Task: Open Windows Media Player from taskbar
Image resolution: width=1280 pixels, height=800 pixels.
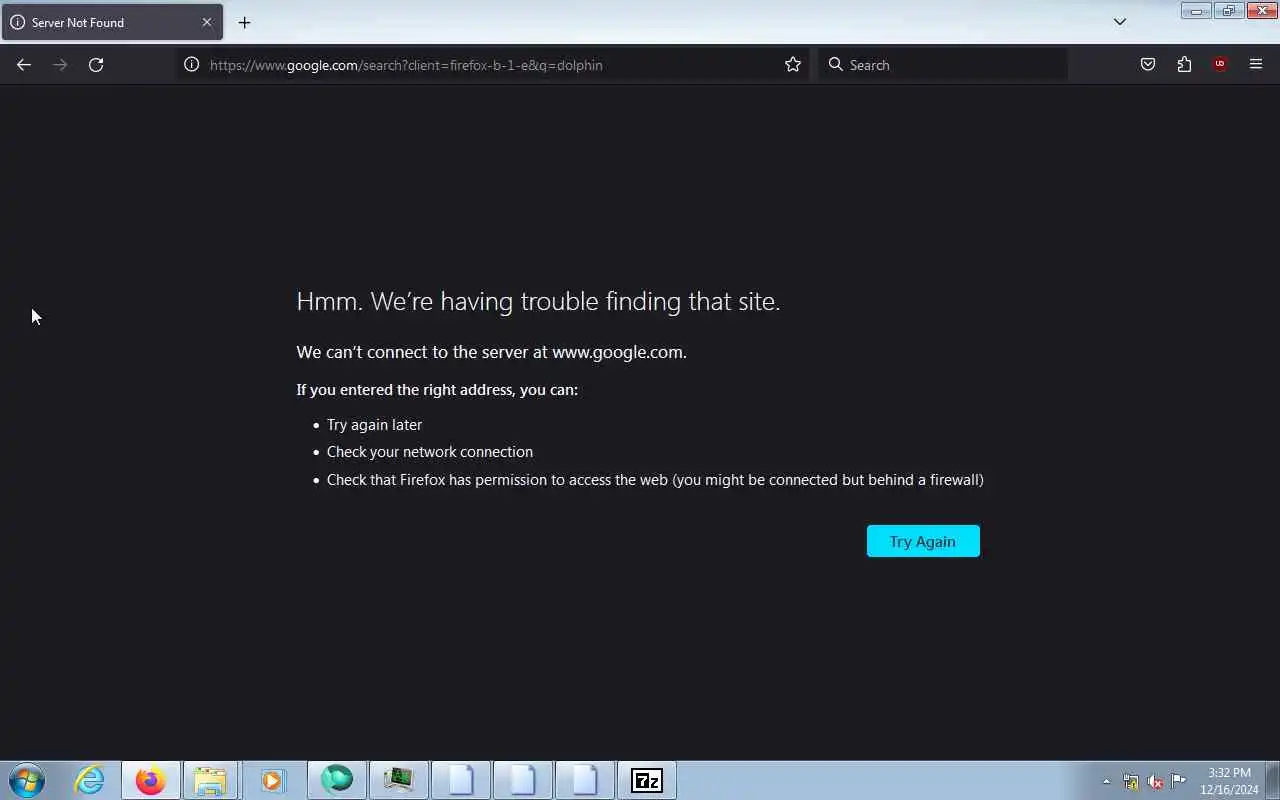Action: point(272,780)
